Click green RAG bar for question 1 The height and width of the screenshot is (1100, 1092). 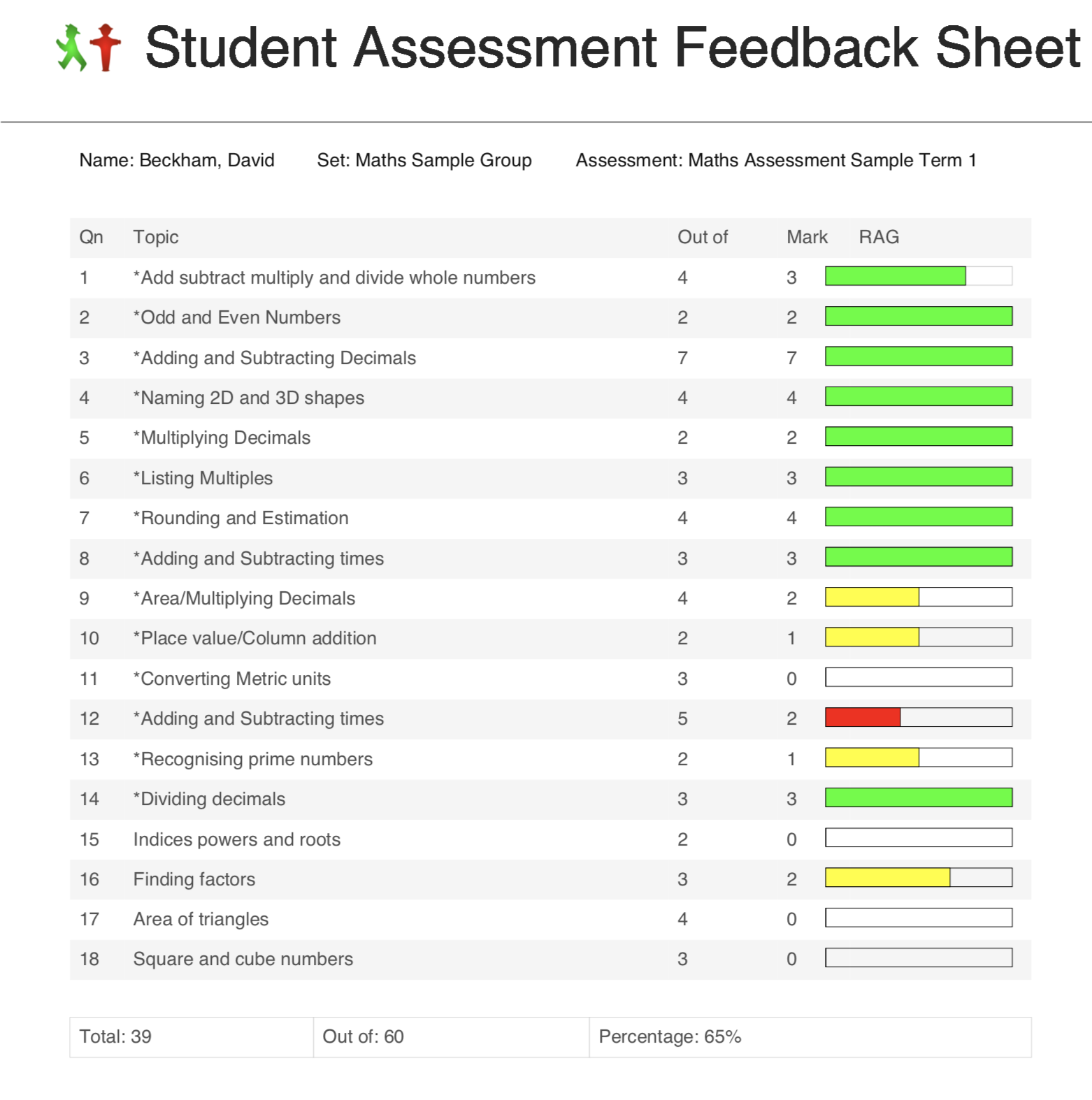pyautogui.click(x=895, y=276)
